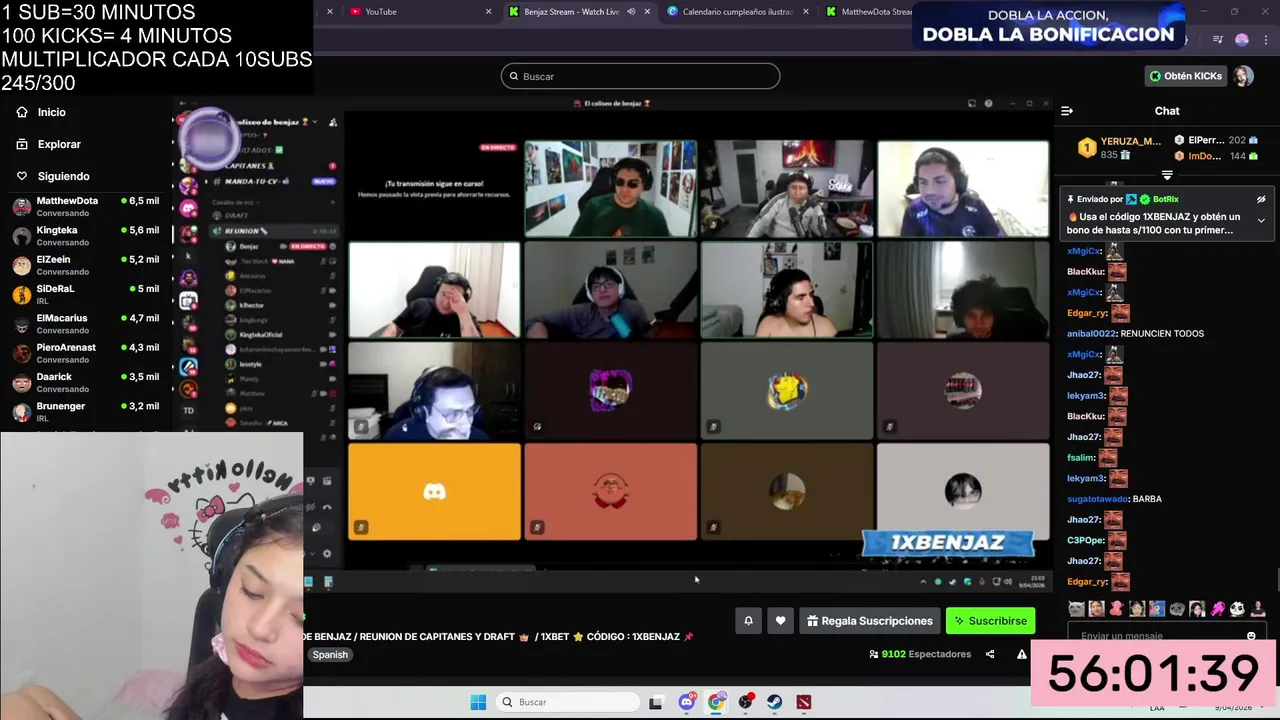Image resolution: width=1280 pixels, height=720 pixels.
Task: Click the green Suscribirse button
Action: click(x=990, y=621)
